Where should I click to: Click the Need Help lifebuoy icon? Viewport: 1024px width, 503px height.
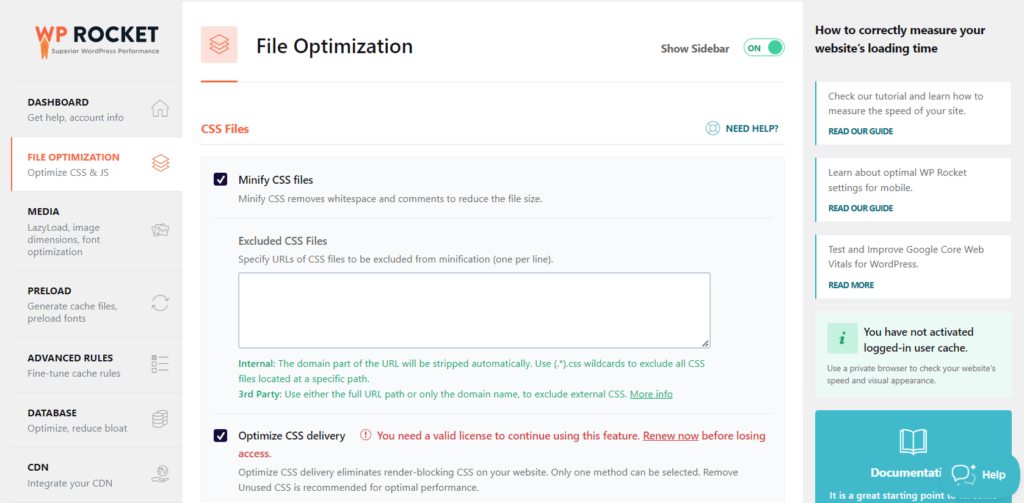coord(712,129)
